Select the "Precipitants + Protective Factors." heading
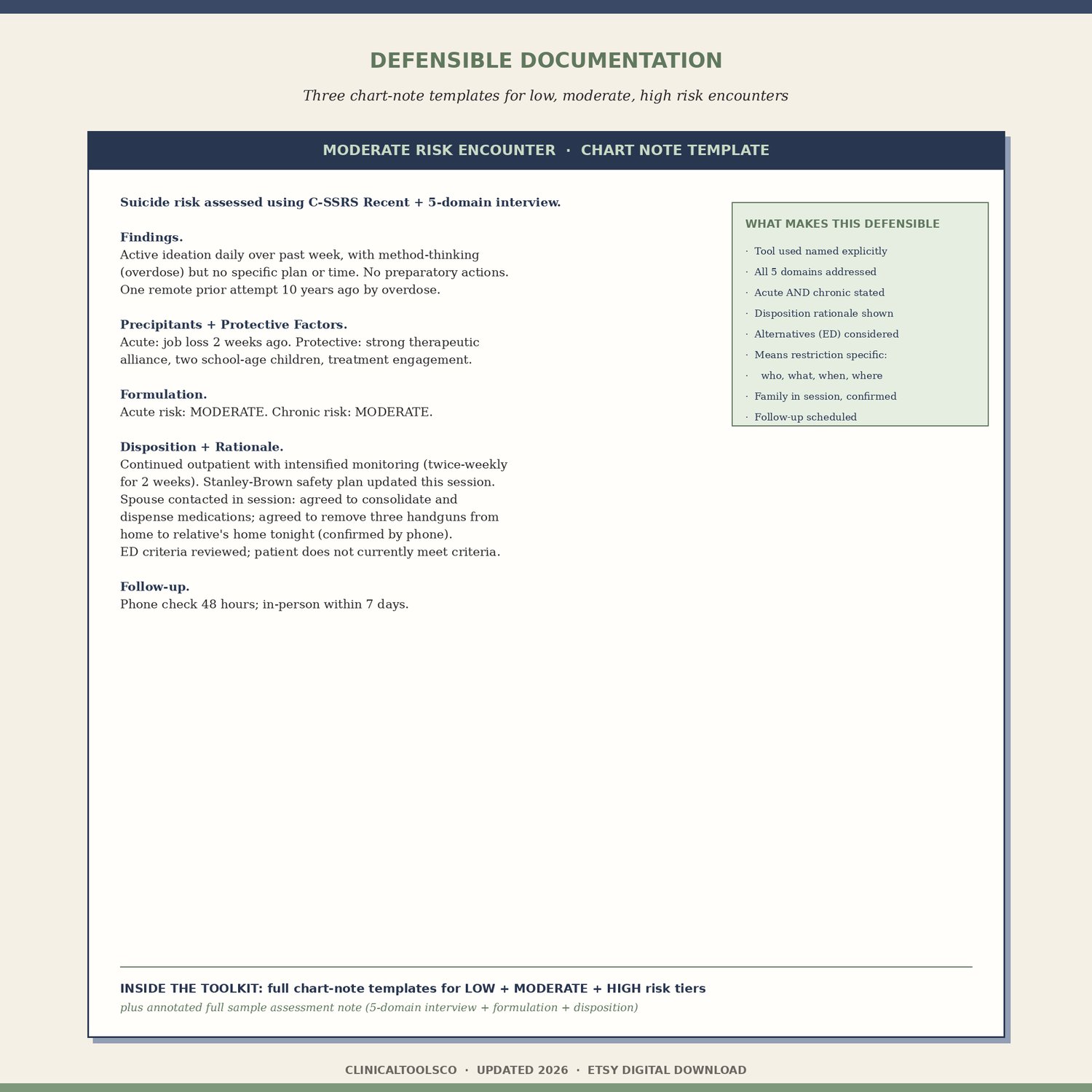 (234, 325)
